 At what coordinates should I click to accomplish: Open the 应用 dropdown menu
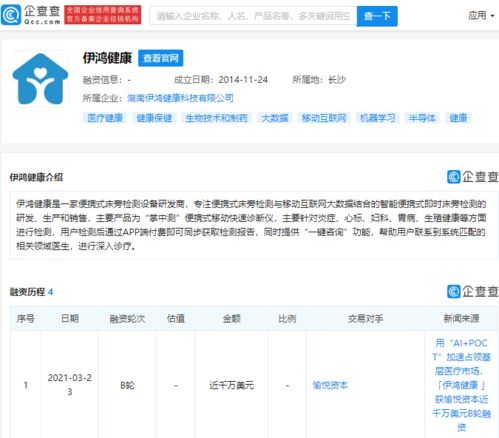click(481, 15)
